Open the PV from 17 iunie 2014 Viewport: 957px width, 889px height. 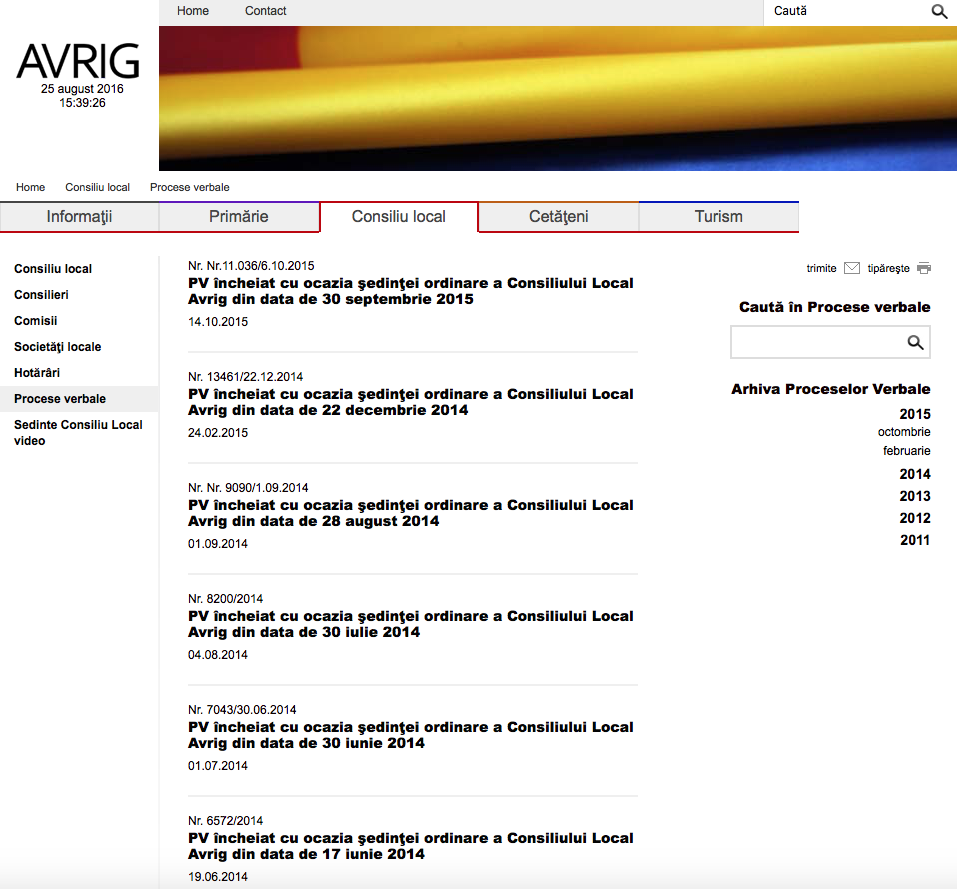[x=411, y=846]
